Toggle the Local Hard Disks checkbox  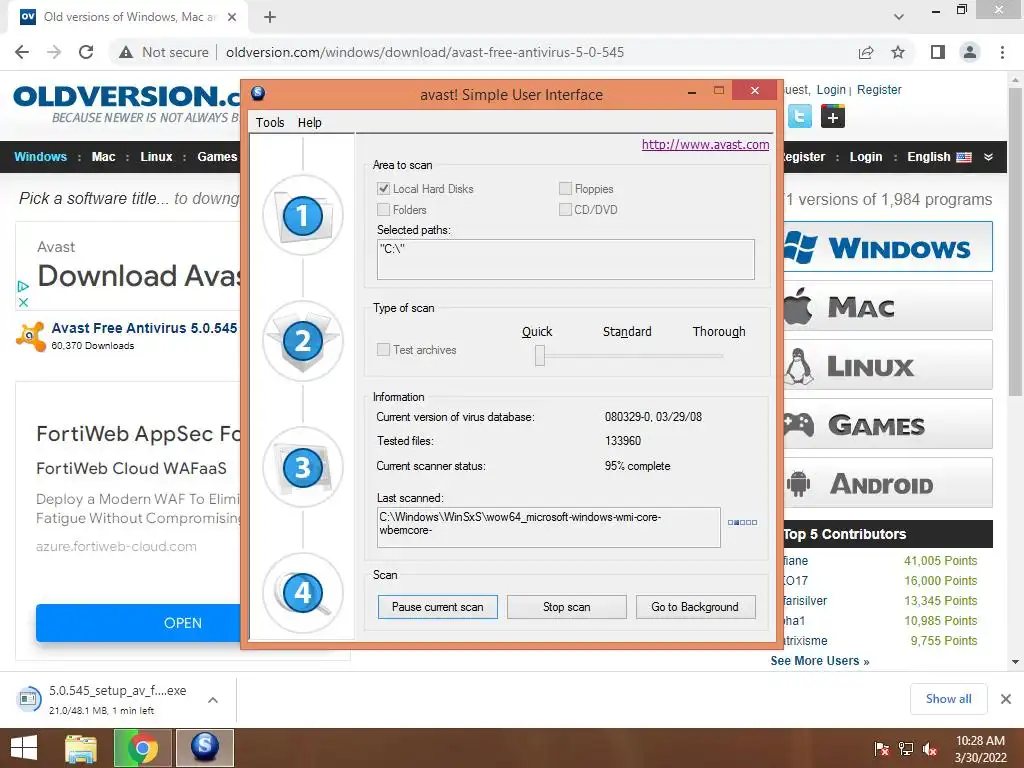(383, 189)
